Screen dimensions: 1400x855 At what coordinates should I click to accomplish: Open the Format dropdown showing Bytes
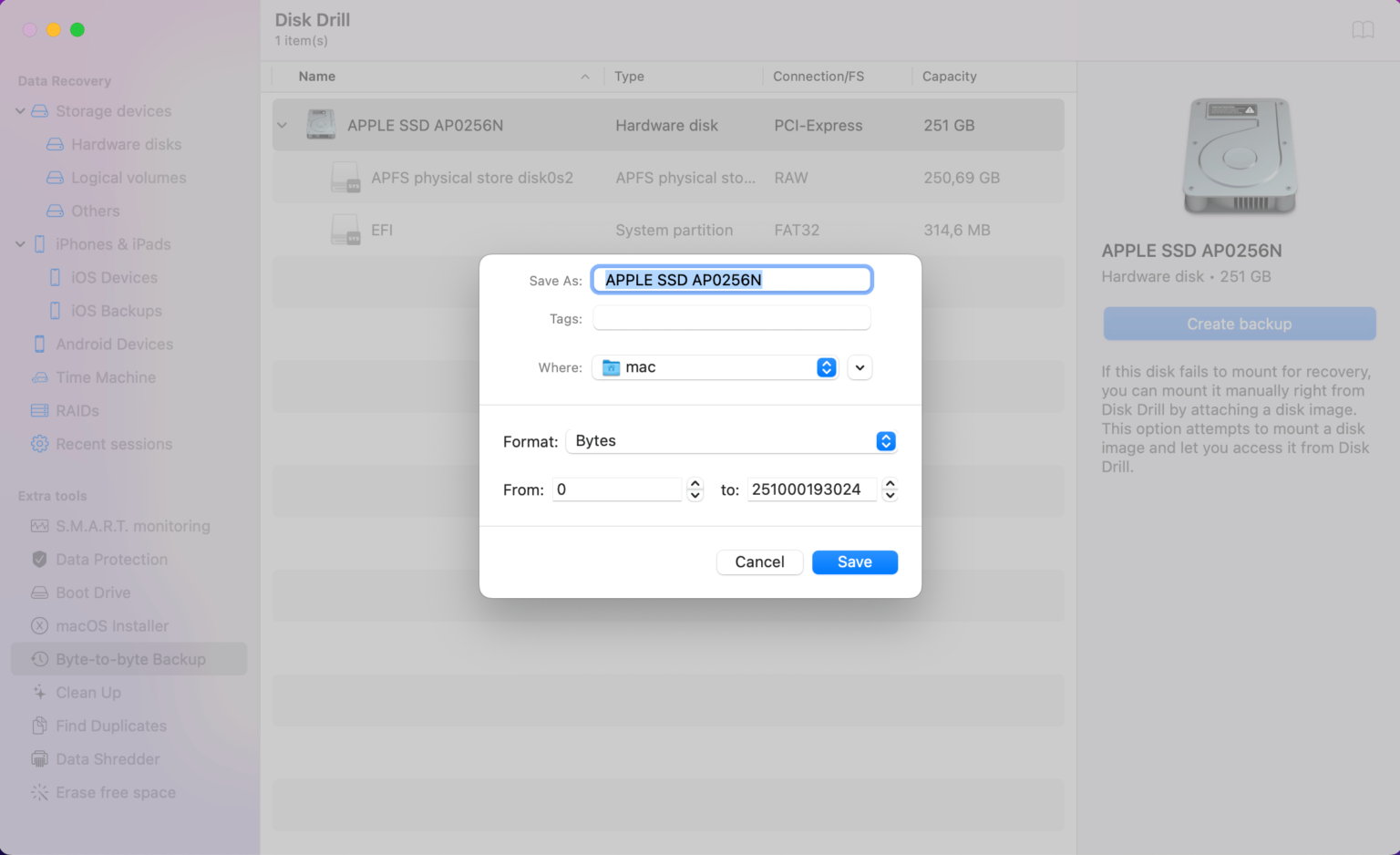click(x=731, y=441)
